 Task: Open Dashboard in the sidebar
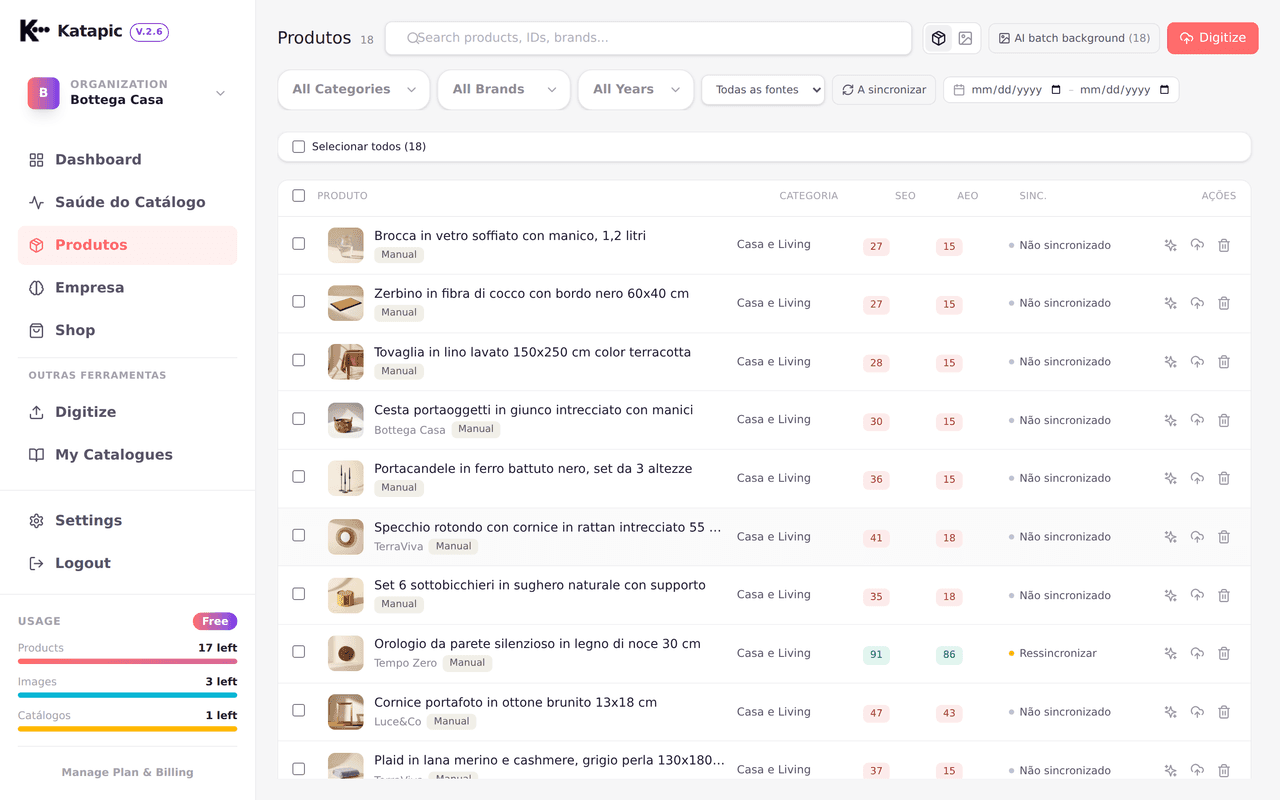coord(128,160)
